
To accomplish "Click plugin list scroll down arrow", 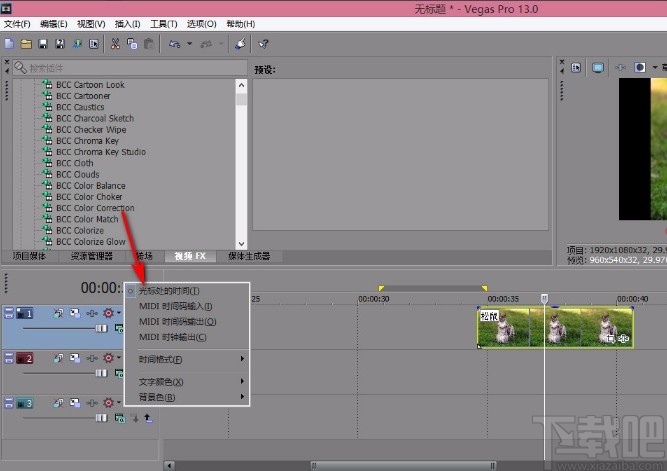I will [x=241, y=244].
